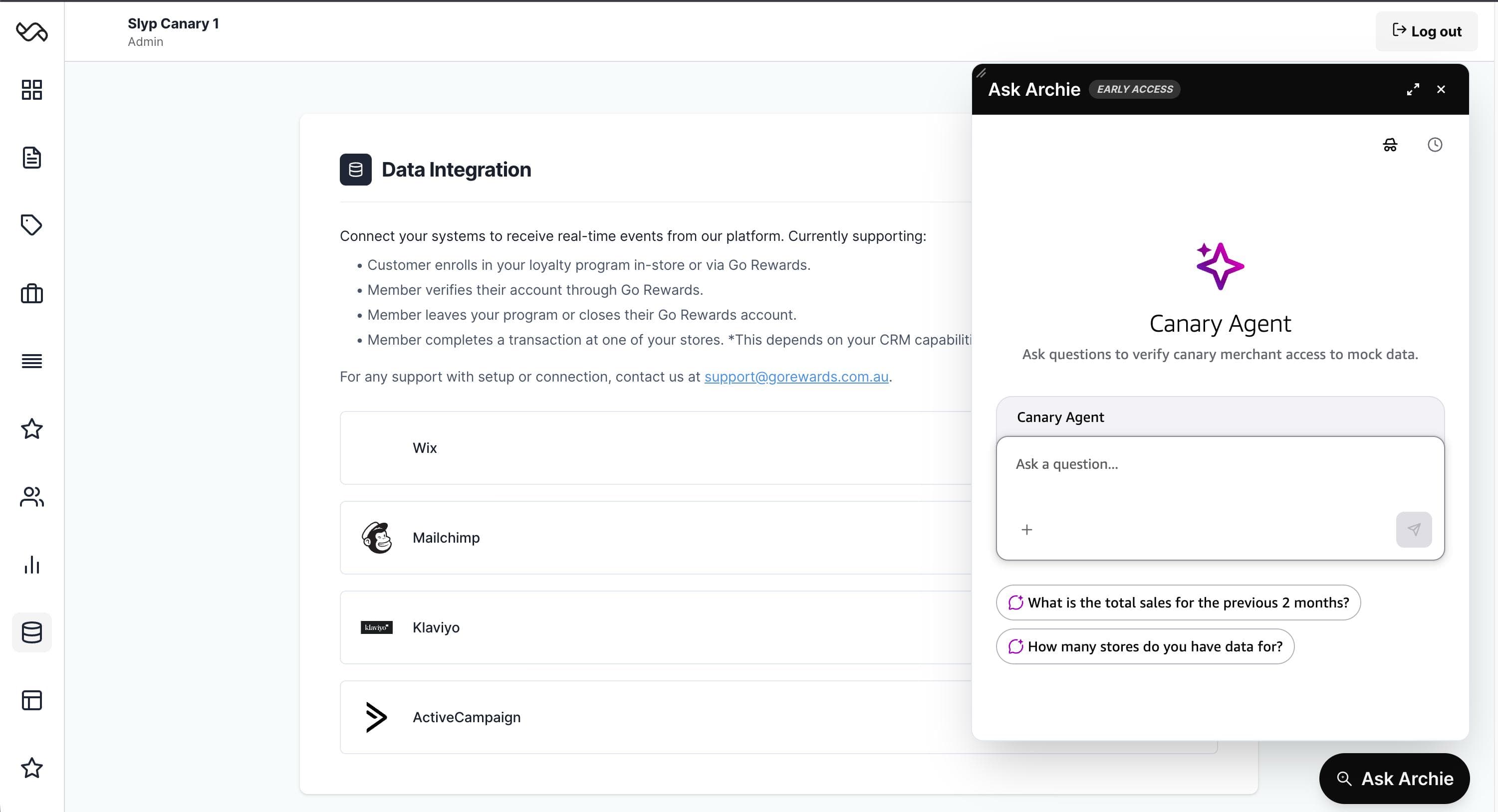
Task: Expand Ask Archie panel to fullscreen
Action: pyautogui.click(x=1413, y=89)
